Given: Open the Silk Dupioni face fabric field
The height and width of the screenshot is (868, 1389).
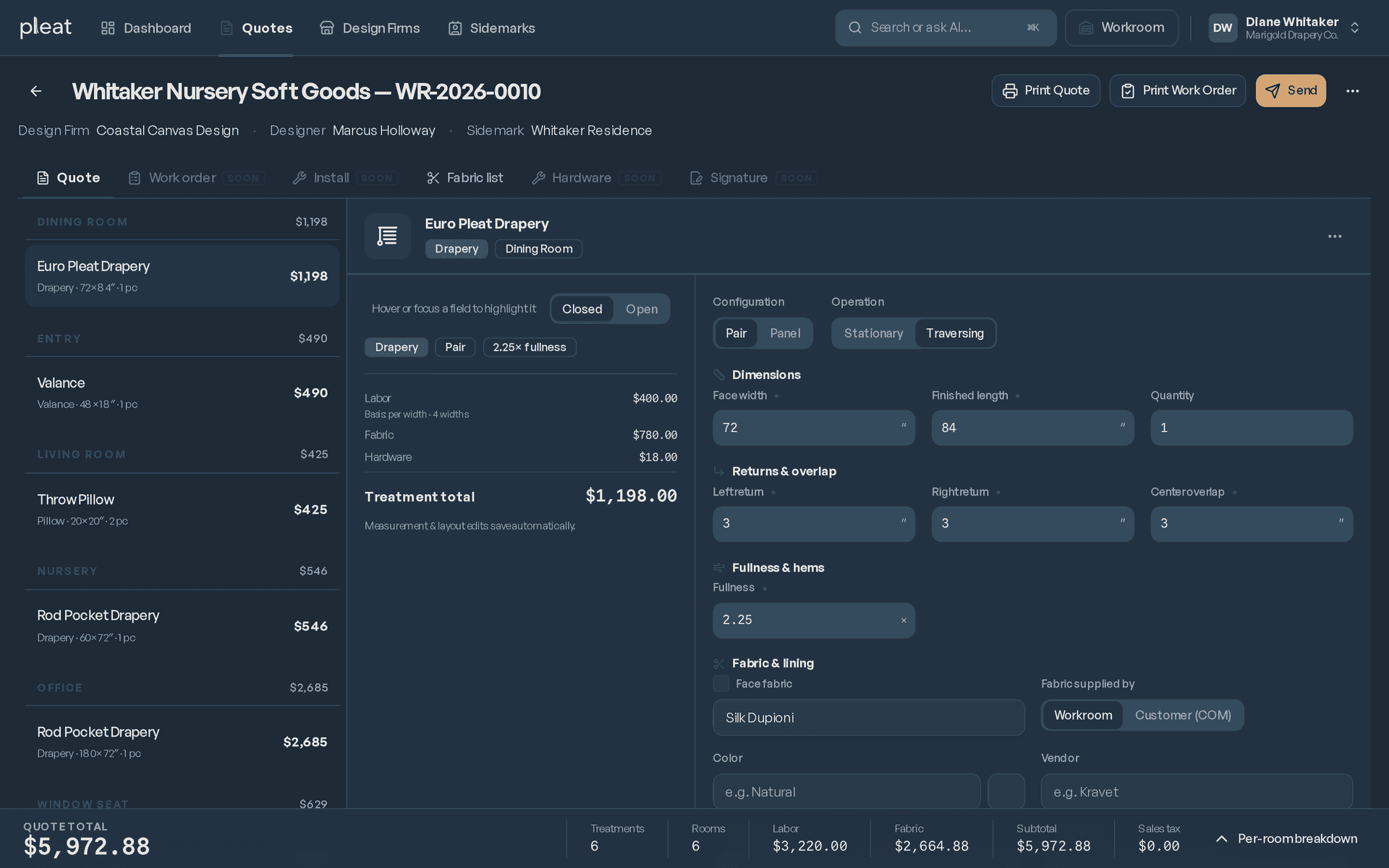Looking at the screenshot, I should coord(869,718).
